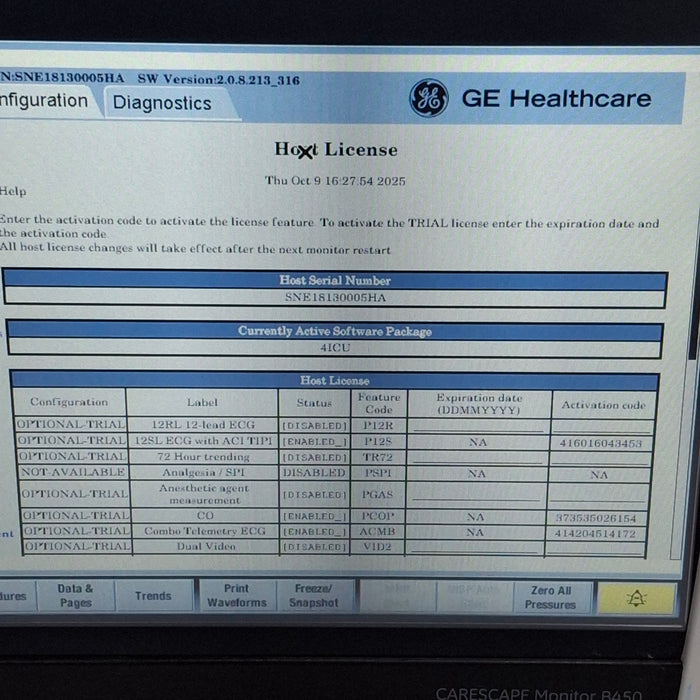Tap Freeze/Snapshot button

(313, 596)
